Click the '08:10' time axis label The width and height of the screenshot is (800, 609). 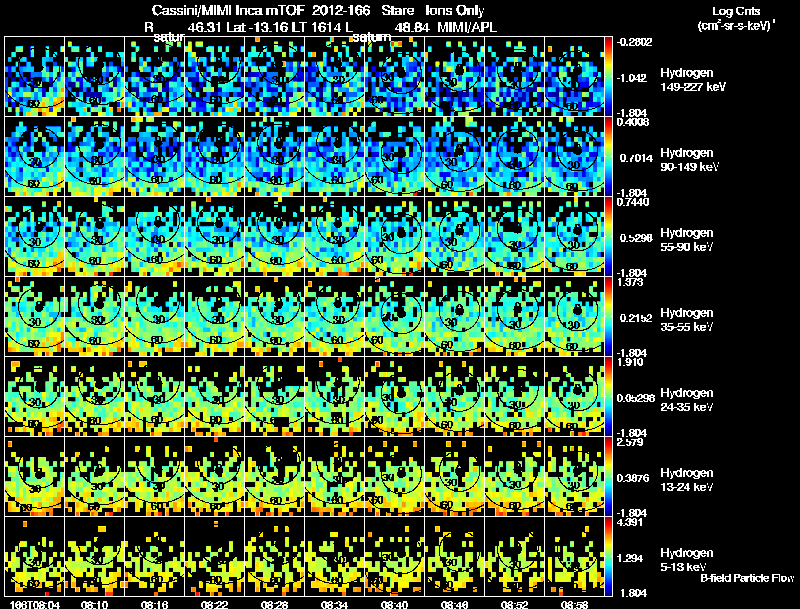click(x=94, y=605)
